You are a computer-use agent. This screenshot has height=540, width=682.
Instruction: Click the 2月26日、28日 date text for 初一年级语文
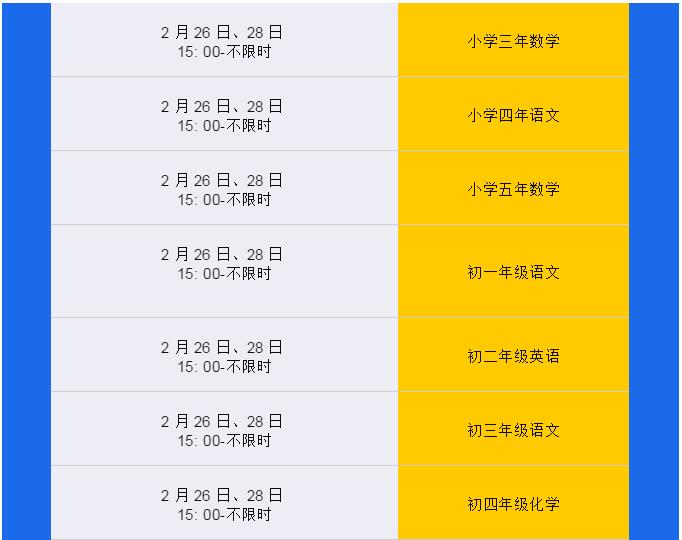(222, 254)
